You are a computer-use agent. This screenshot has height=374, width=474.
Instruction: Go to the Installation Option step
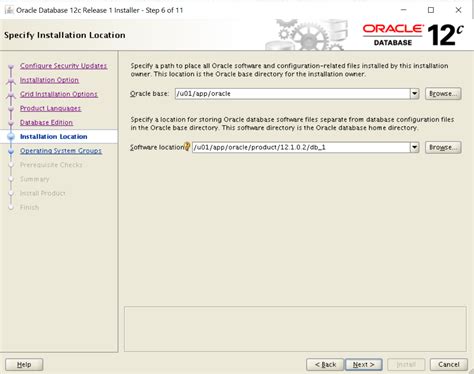click(49, 80)
